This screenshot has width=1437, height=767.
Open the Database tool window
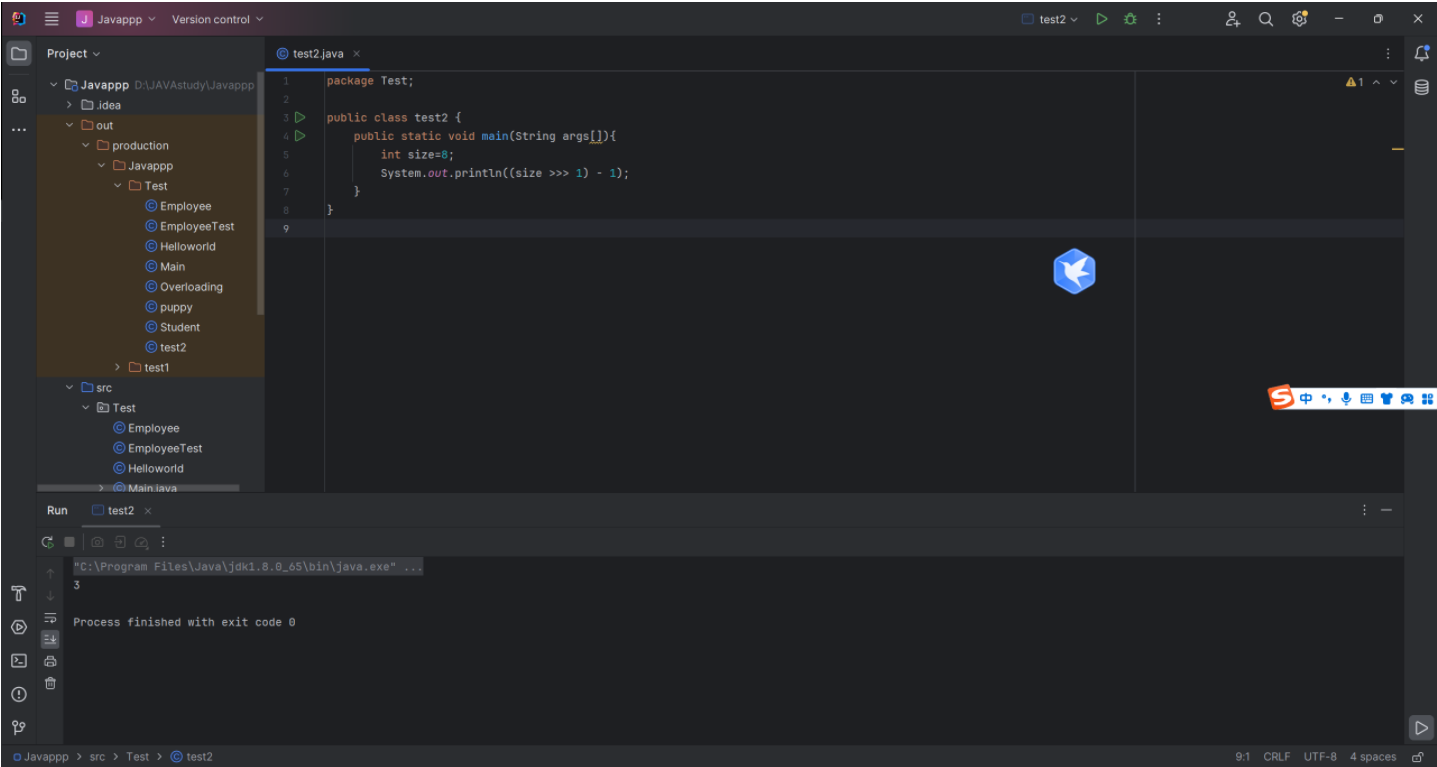coord(1421,88)
